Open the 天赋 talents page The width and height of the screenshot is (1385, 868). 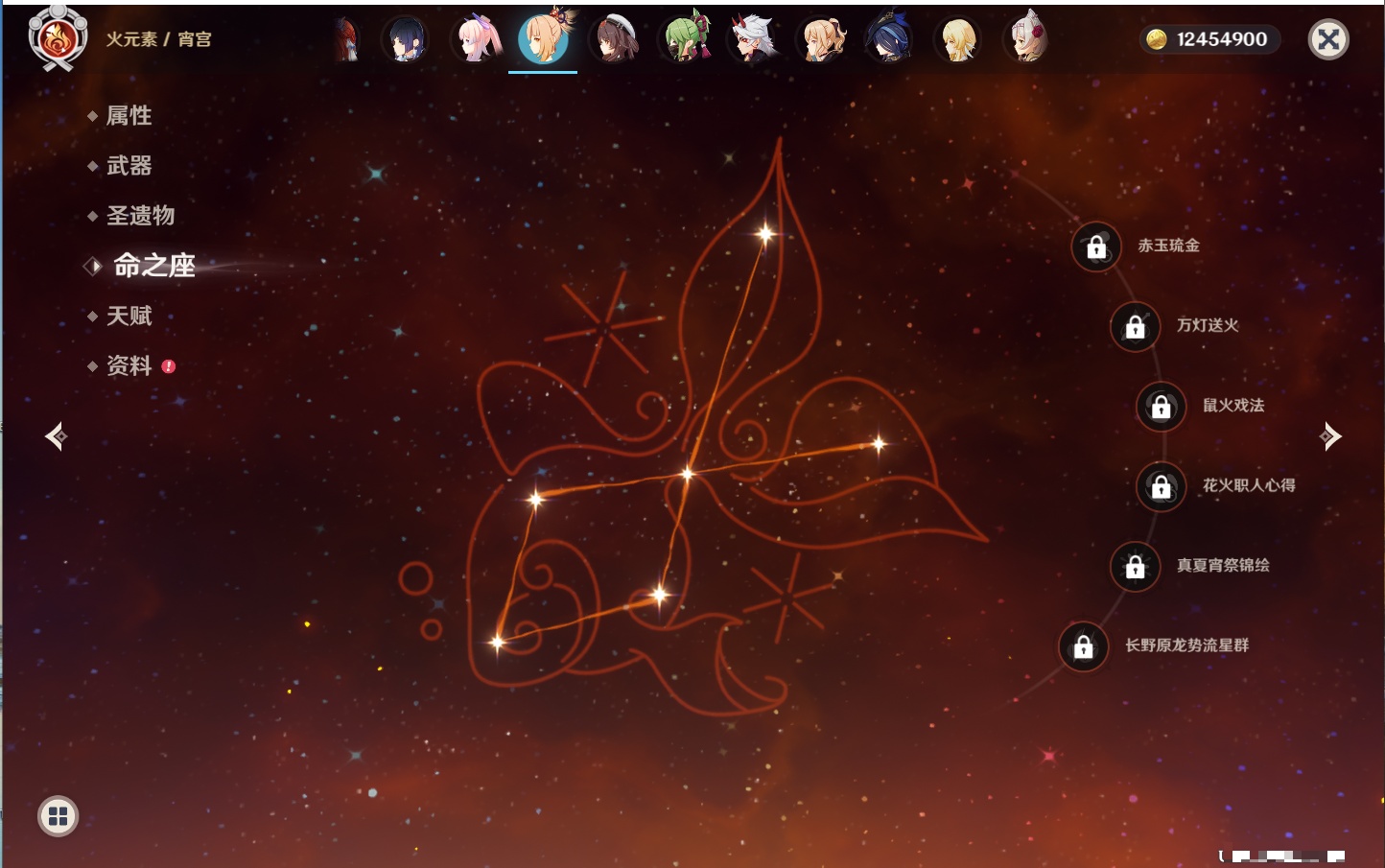pyautogui.click(x=129, y=316)
